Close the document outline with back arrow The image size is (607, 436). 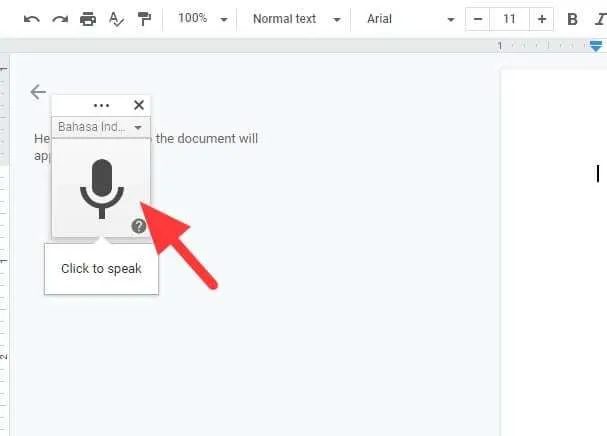point(38,92)
